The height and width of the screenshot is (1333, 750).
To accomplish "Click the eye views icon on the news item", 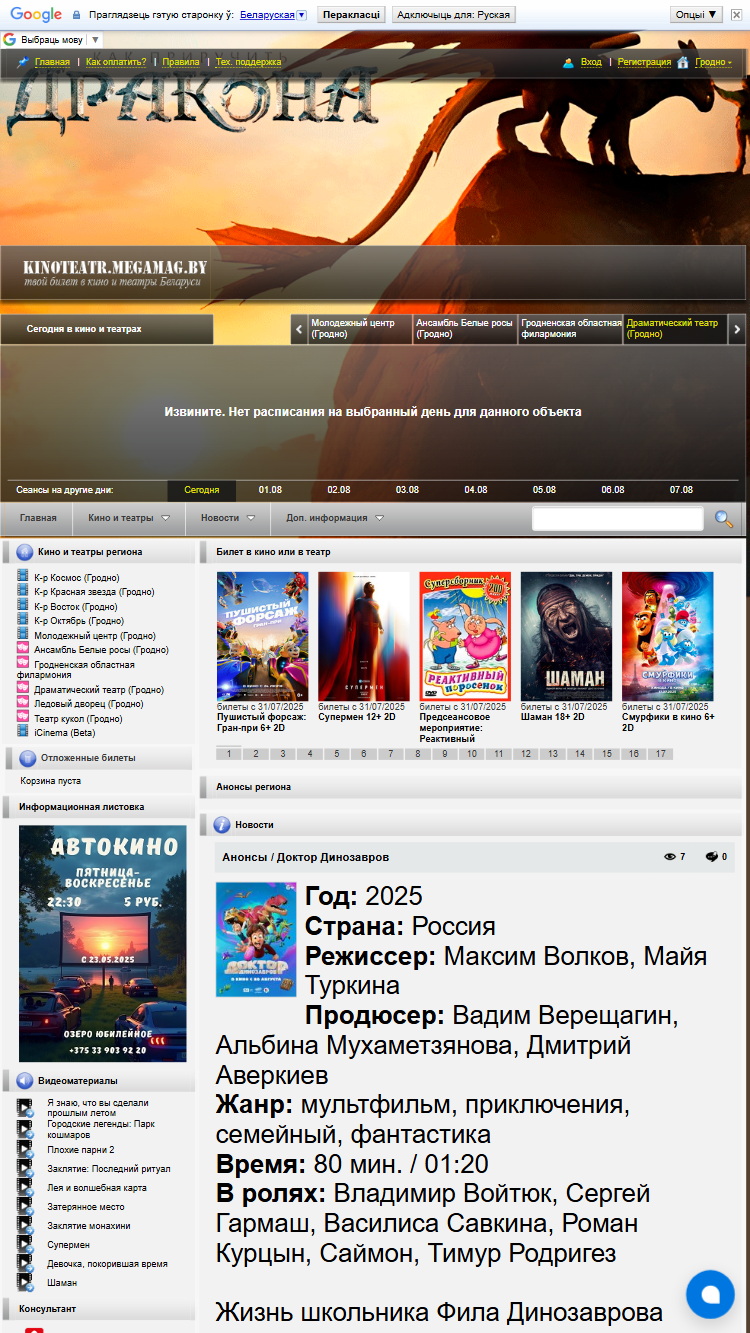I will tap(670, 857).
